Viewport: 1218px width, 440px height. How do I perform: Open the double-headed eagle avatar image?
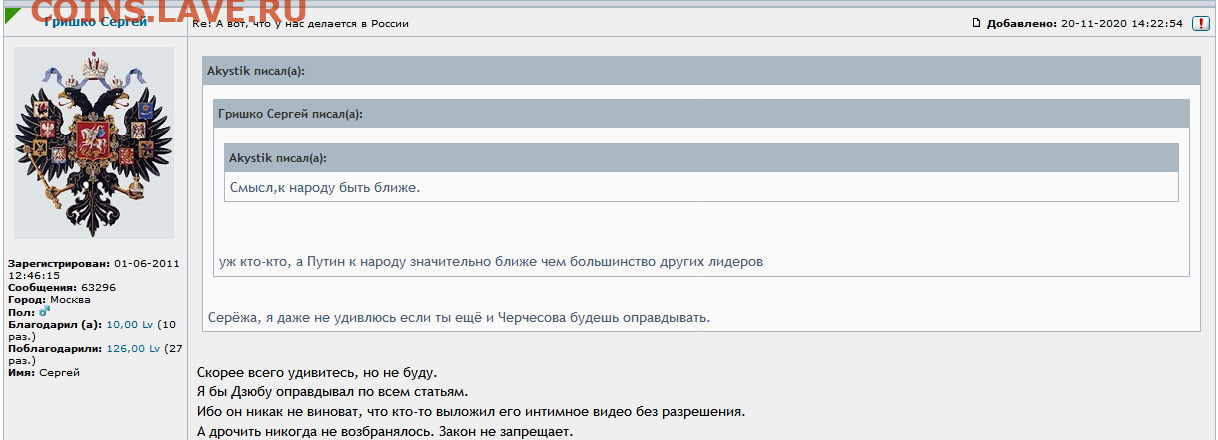95,142
